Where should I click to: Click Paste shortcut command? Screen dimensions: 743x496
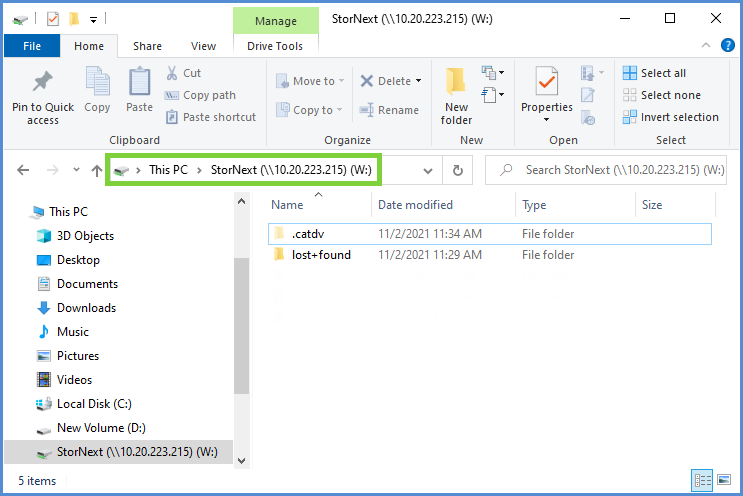click(x=211, y=117)
